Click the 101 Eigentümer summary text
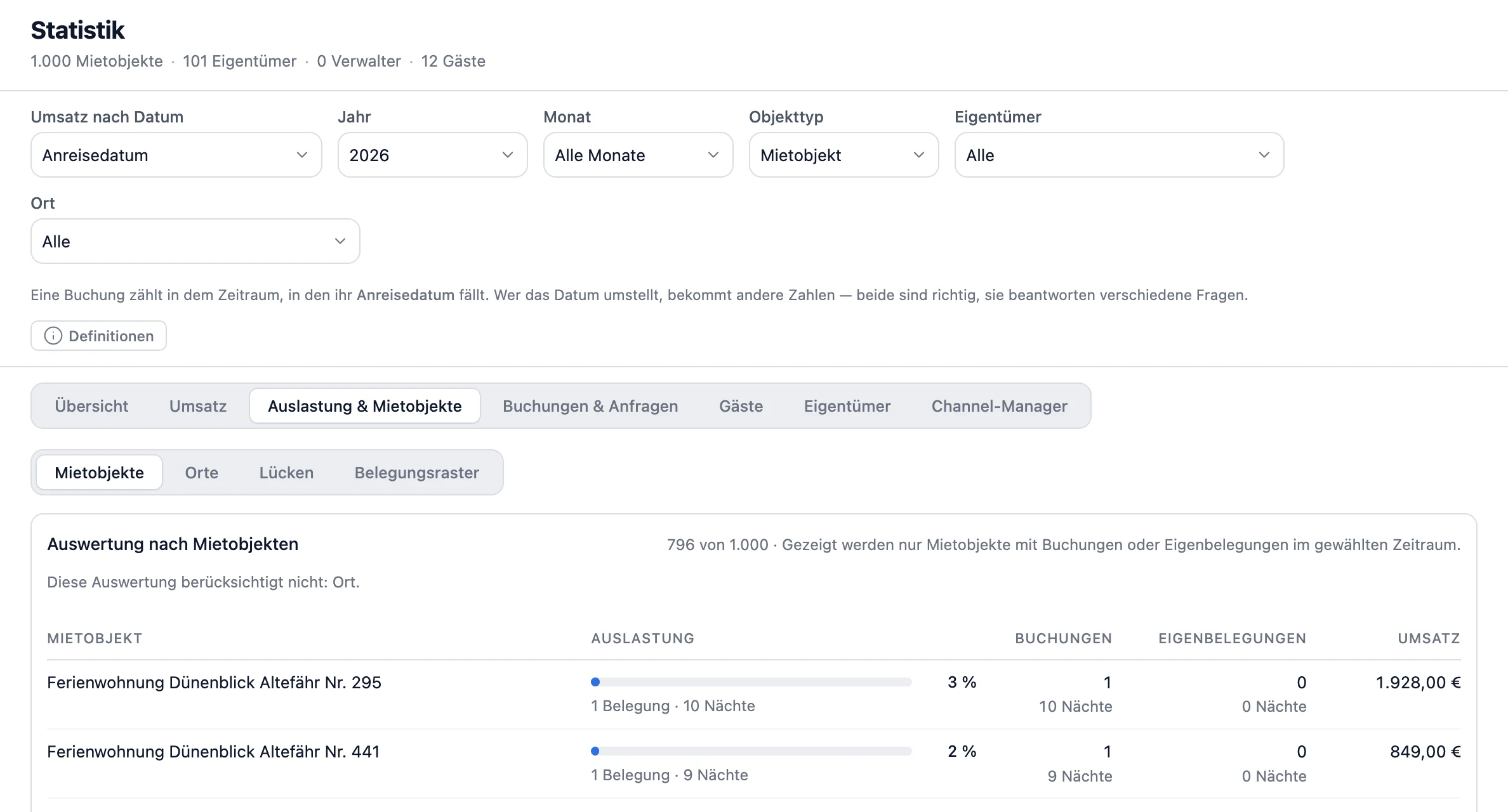This screenshot has height=812, width=1508. click(240, 61)
